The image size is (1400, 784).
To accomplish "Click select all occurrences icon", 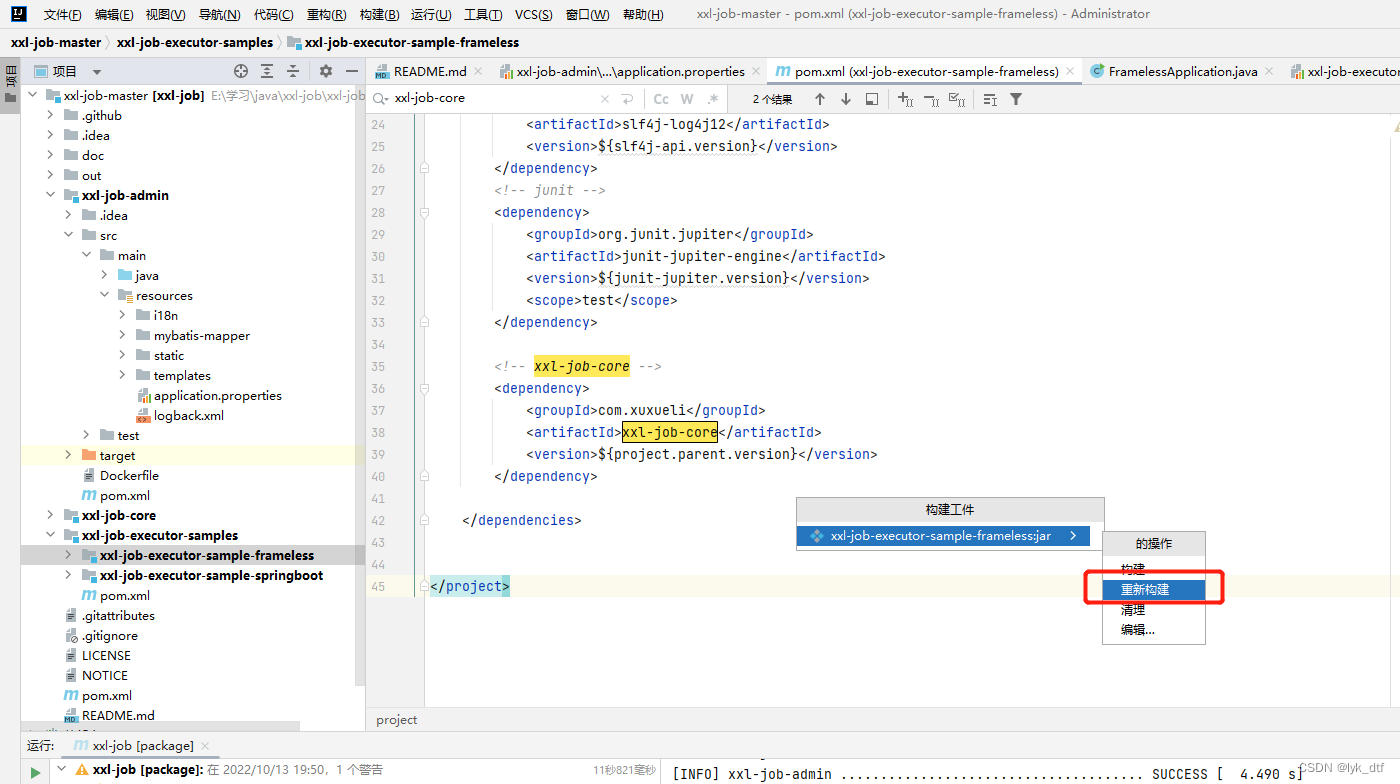I will pyautogui.click(x=957, y=99).
